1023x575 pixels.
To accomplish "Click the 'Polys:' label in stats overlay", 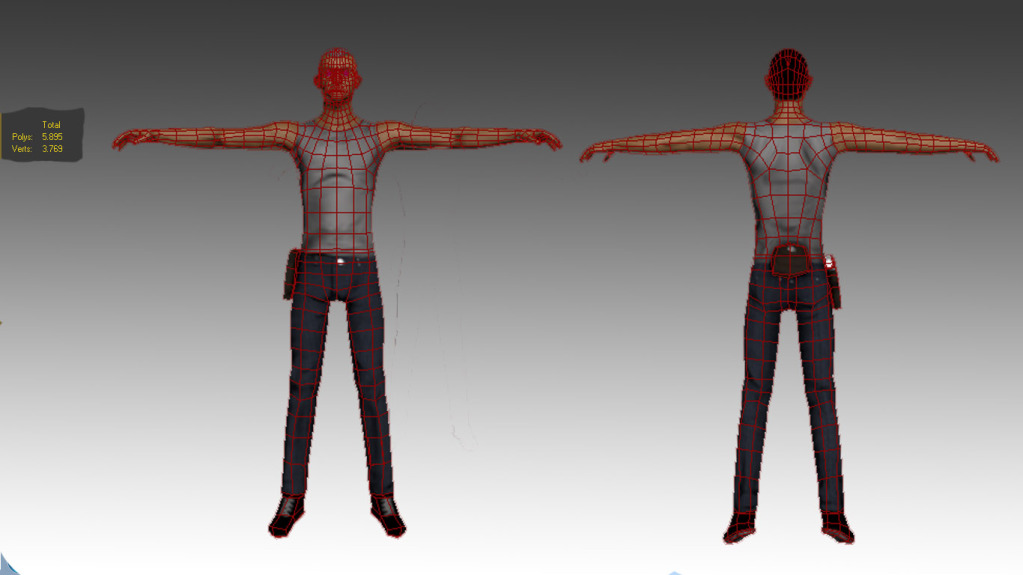I will pyautogui.click(x=22, y=137).
